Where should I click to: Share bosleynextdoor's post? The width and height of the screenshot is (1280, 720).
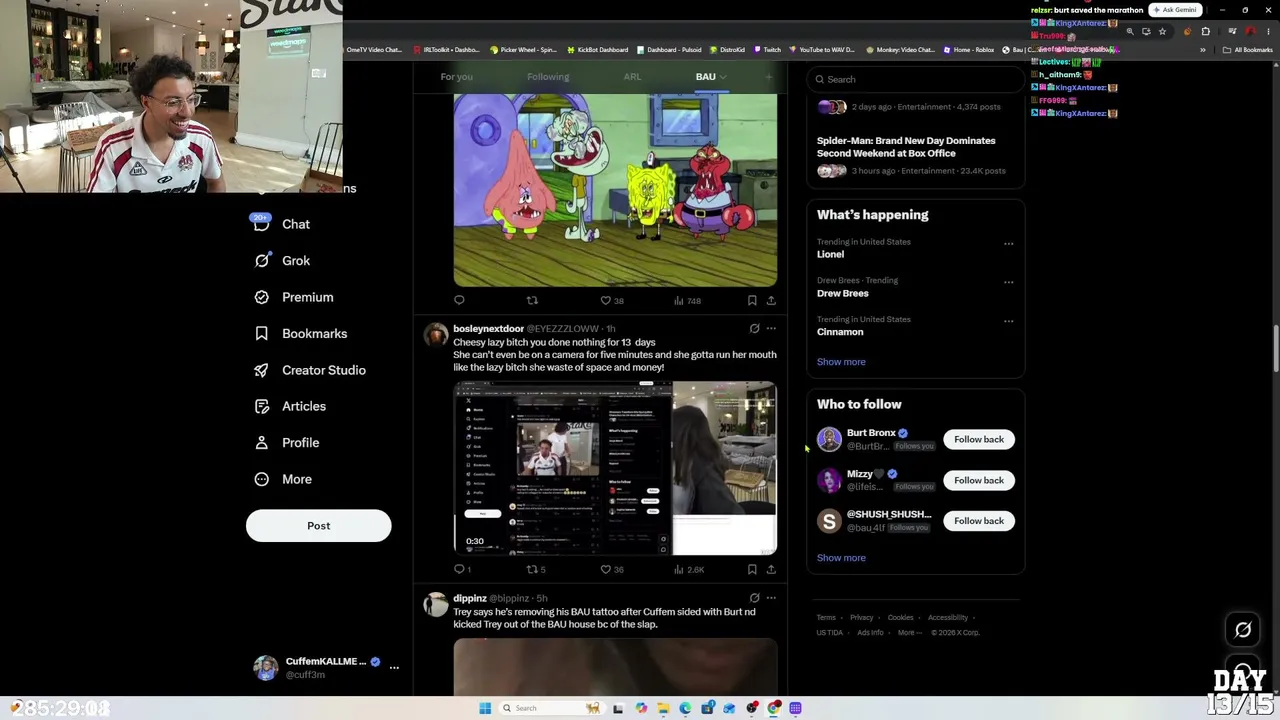[771, 569]
